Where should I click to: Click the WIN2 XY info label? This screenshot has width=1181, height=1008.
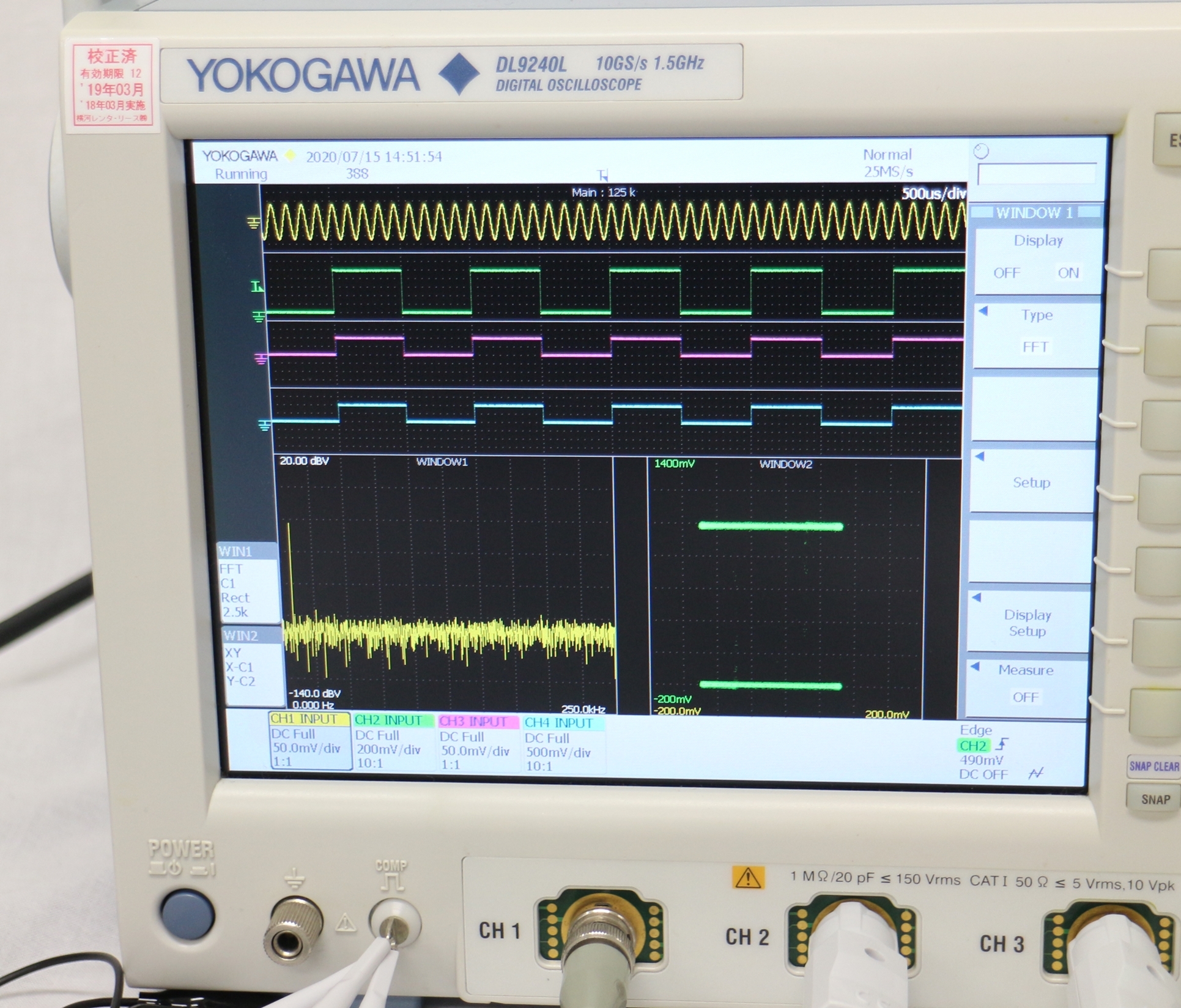point(253,665)
